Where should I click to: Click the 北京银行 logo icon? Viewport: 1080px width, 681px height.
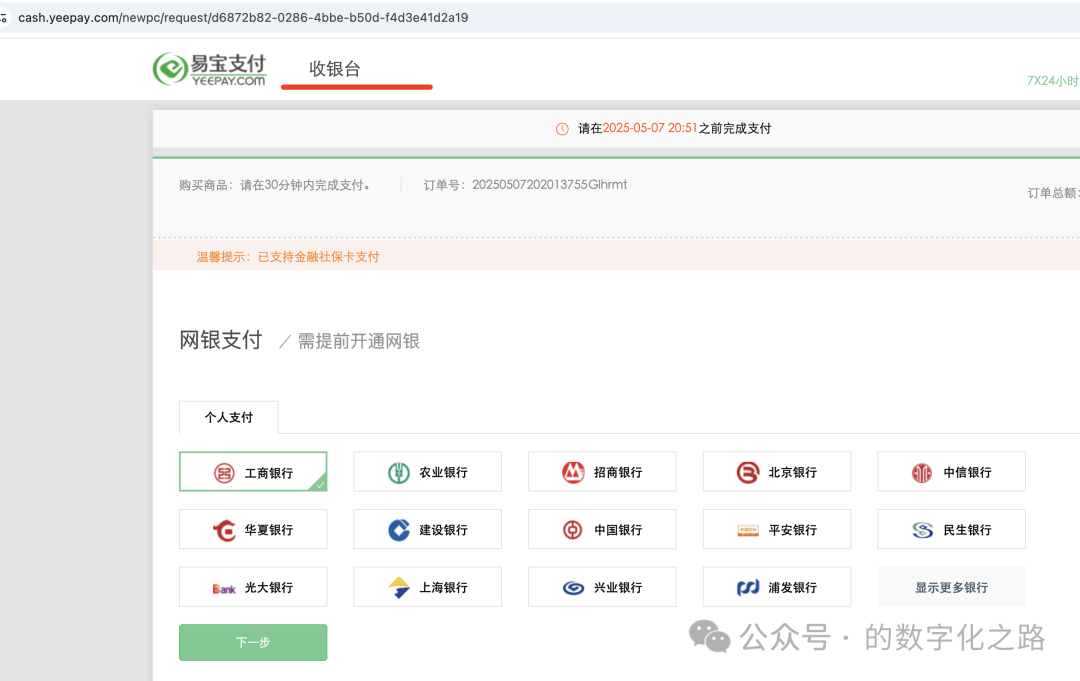click(748, 472)
